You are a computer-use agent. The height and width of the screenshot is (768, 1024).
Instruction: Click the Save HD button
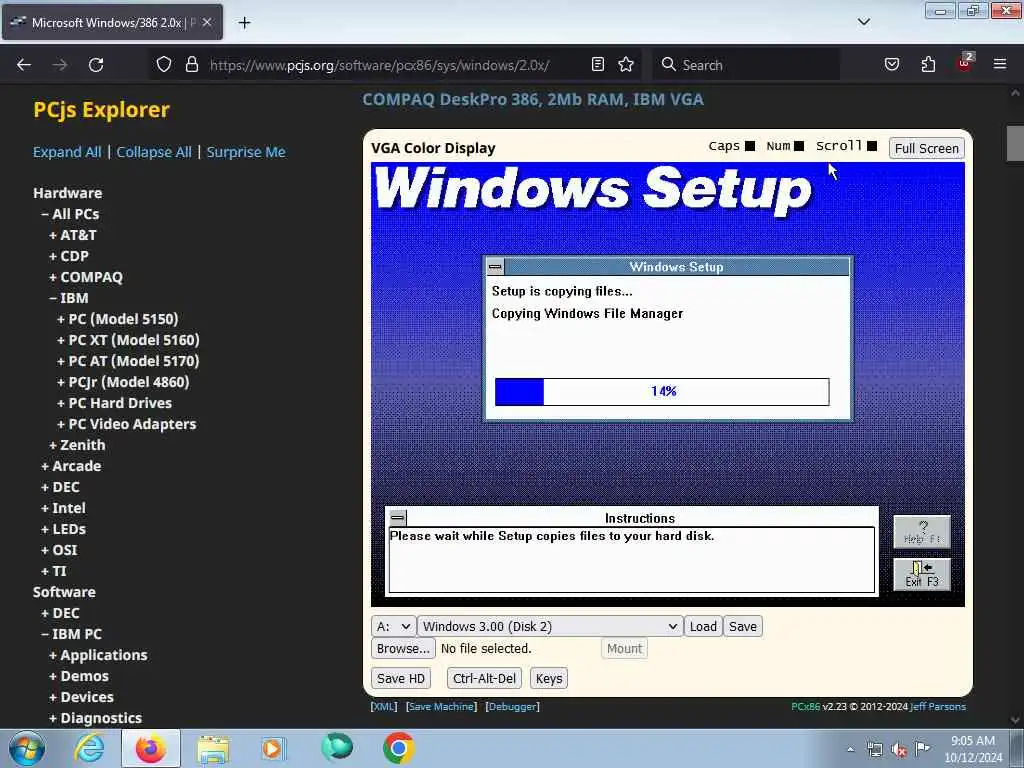coord(400,679)
